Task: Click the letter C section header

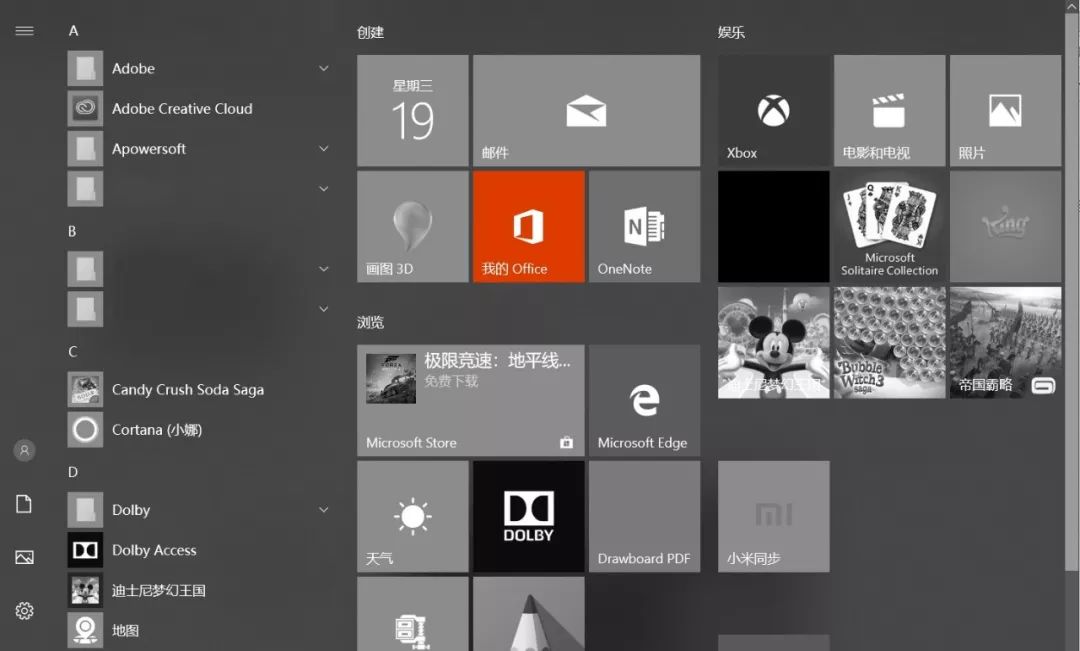Action: [x=73, y=352]
